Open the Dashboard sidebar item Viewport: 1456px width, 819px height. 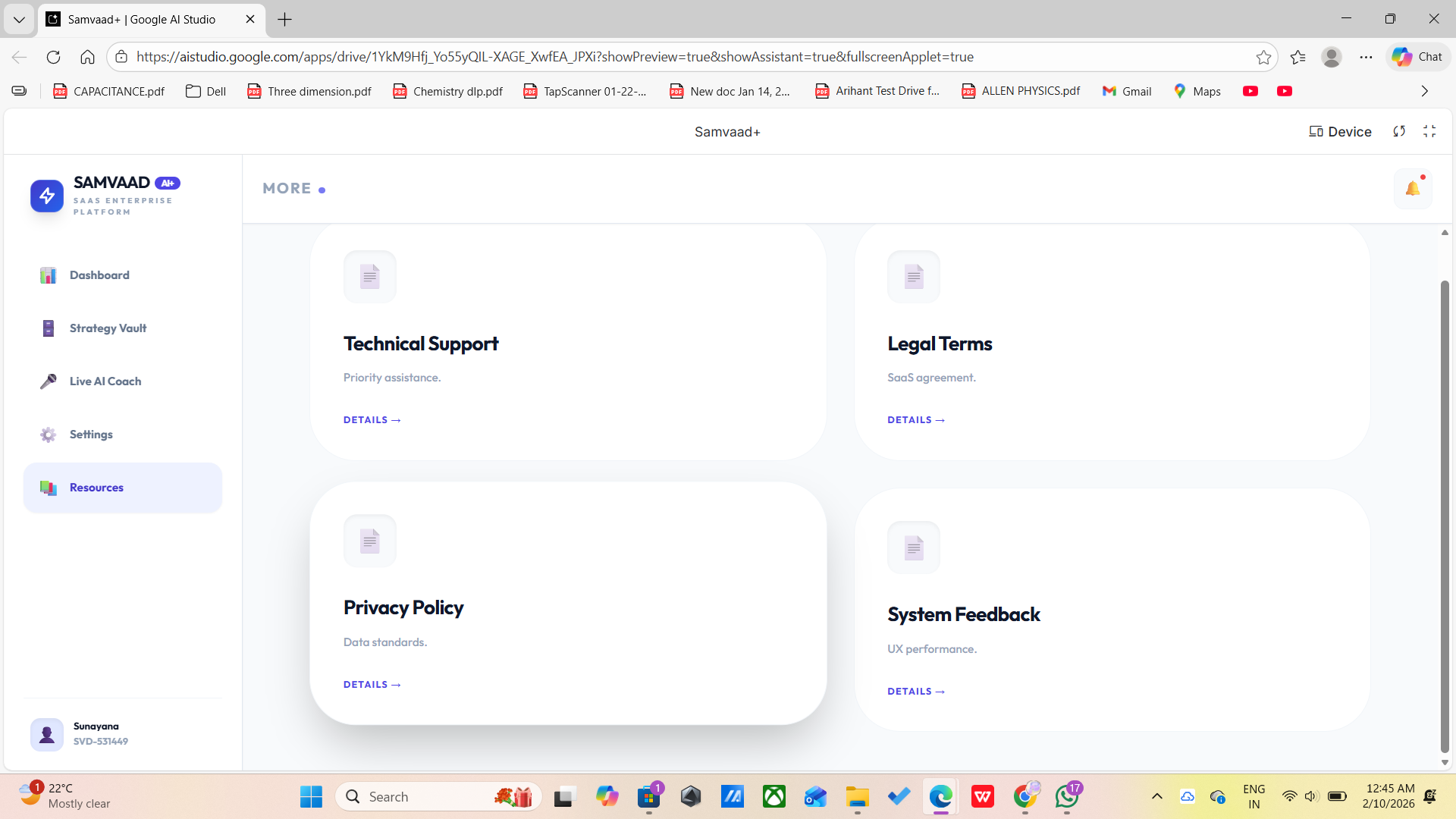(99, 275)
